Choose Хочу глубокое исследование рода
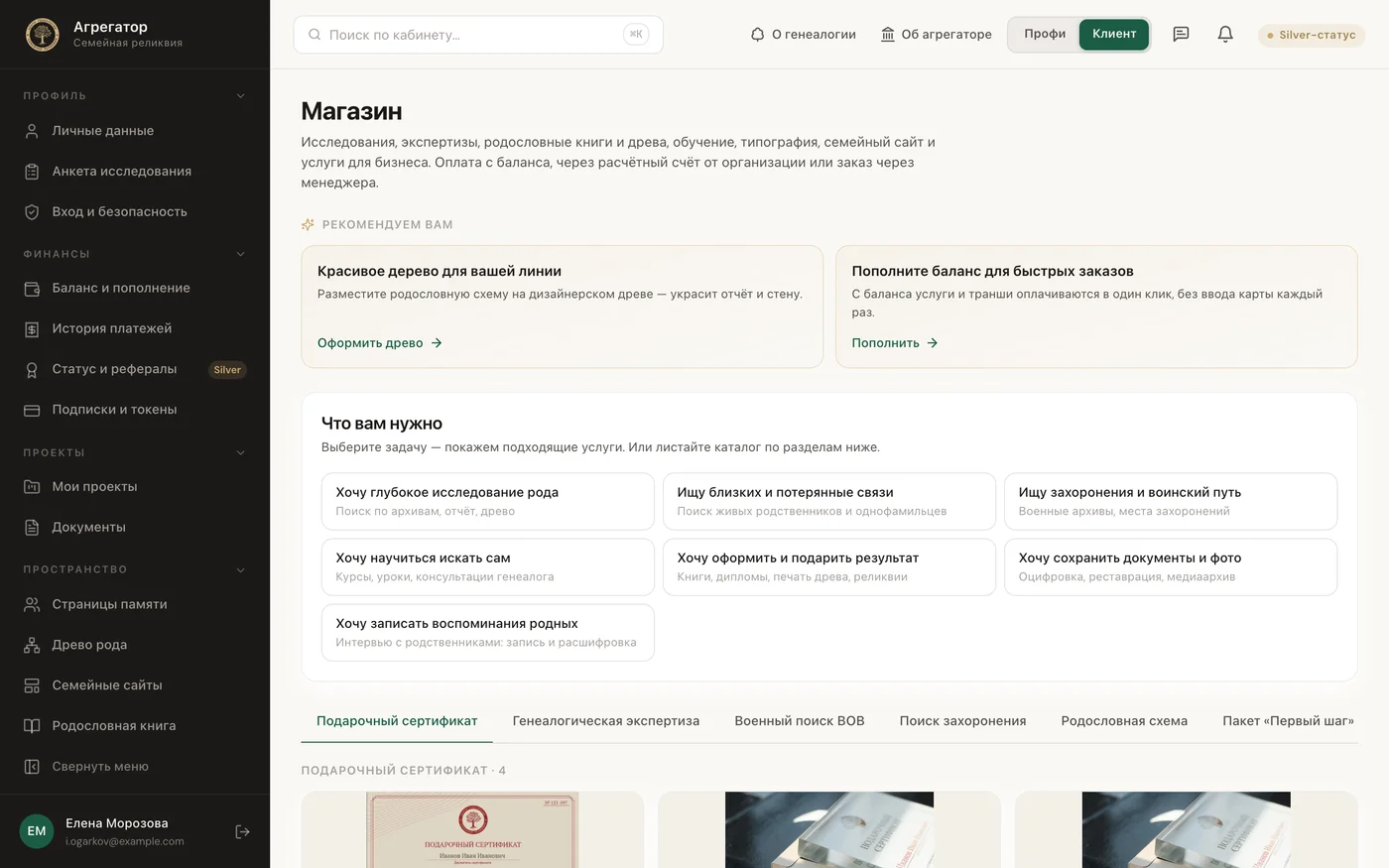The height and width of the screenshot is (868, 1389). 488,502
